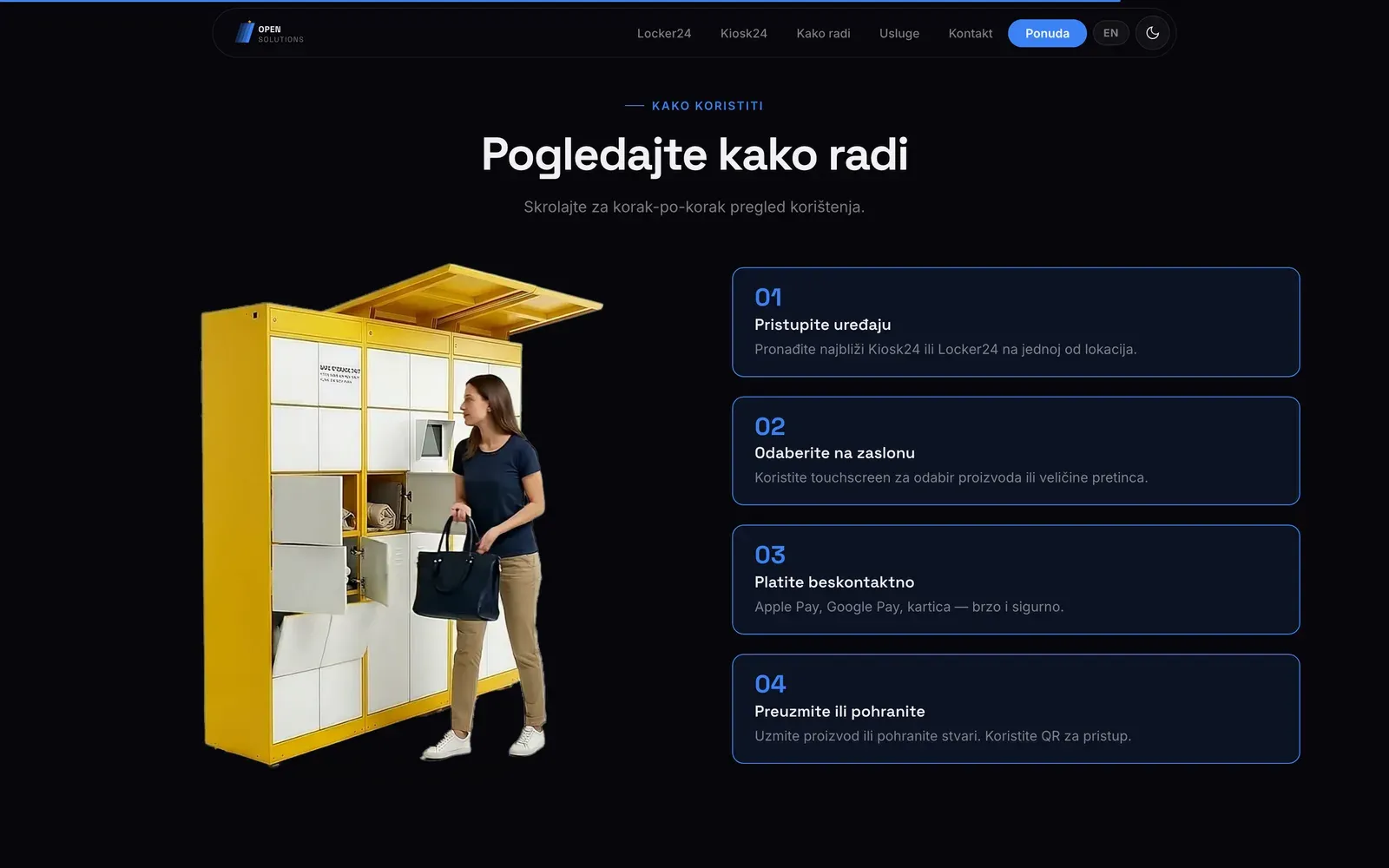This screenshot has height=868, width=1389.
Task: Open the Locker24 menu item
Action: (x=664, y=33)
